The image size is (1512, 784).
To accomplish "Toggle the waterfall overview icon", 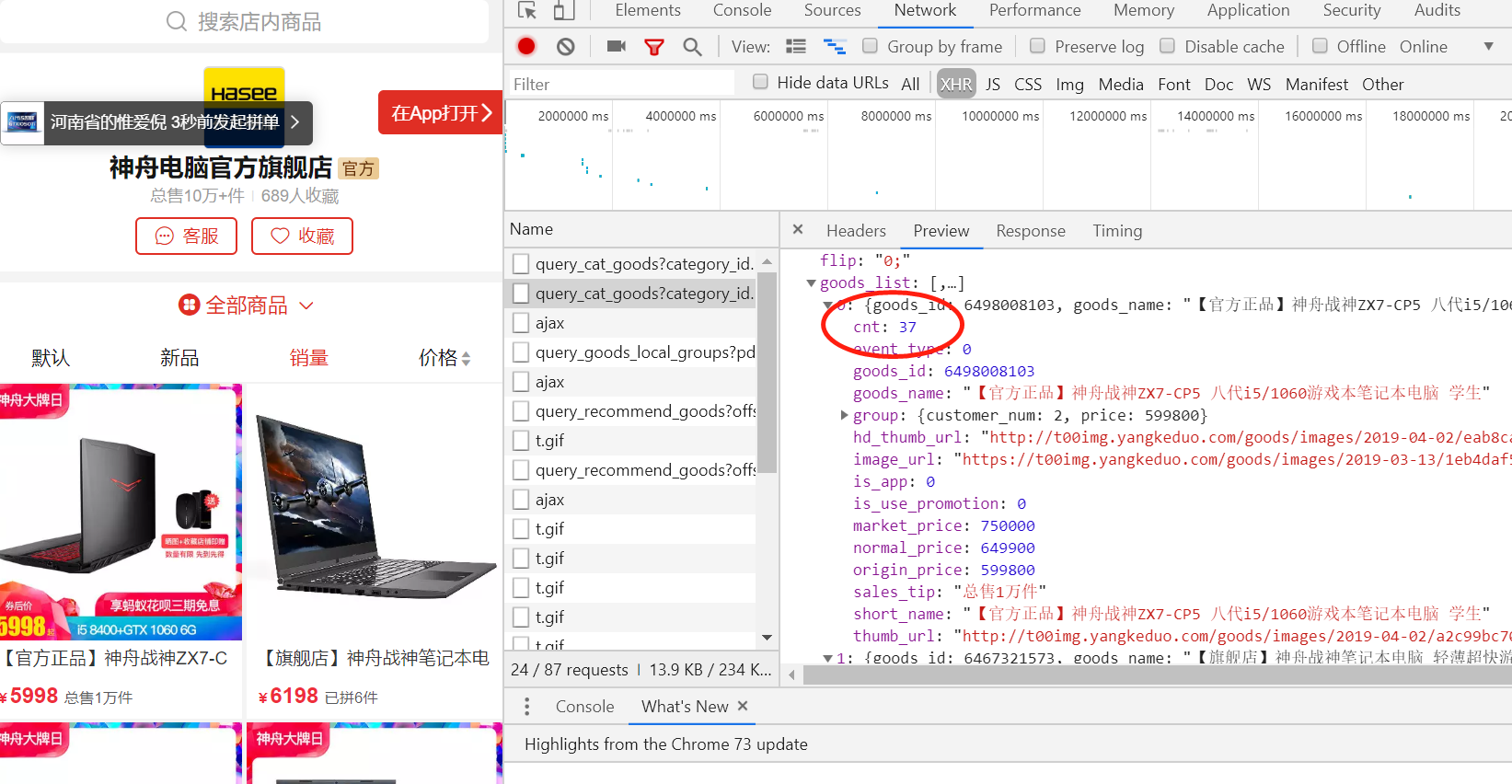I will [x=835, y=46].
